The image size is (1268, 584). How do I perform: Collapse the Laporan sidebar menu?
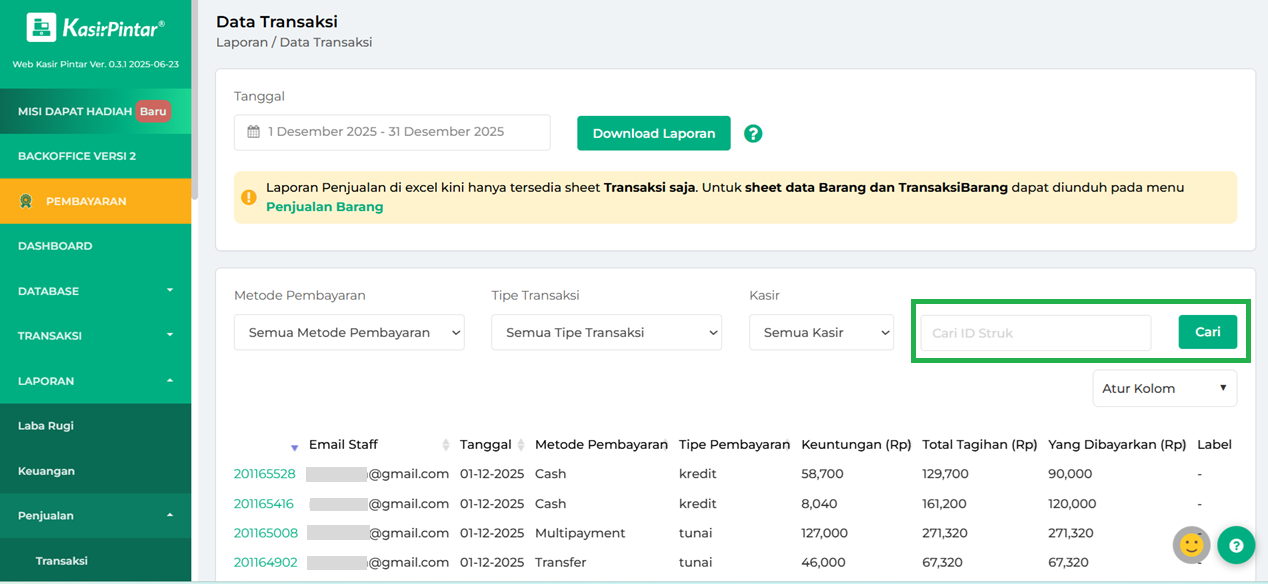95,381
